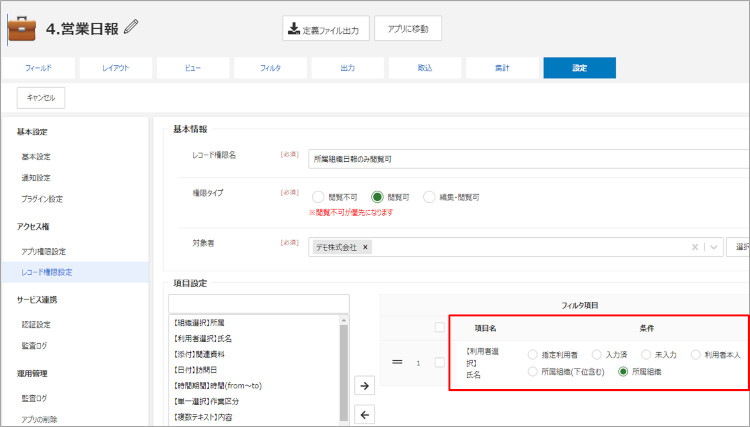The width and height of the screenshot is (750, 427).
Task: Select 【組織選択】所属 in the item list
Action: tap(199, 323)
